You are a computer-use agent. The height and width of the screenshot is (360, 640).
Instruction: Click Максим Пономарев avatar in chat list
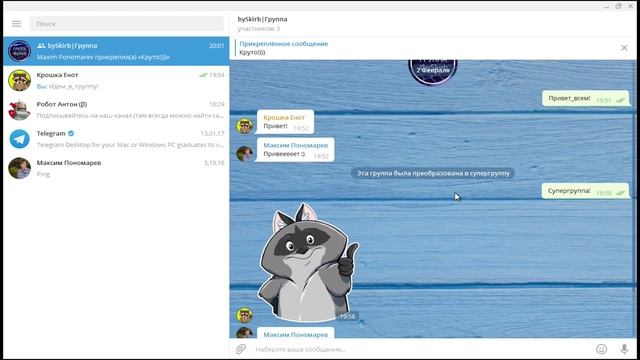click(x=20, y=168)
